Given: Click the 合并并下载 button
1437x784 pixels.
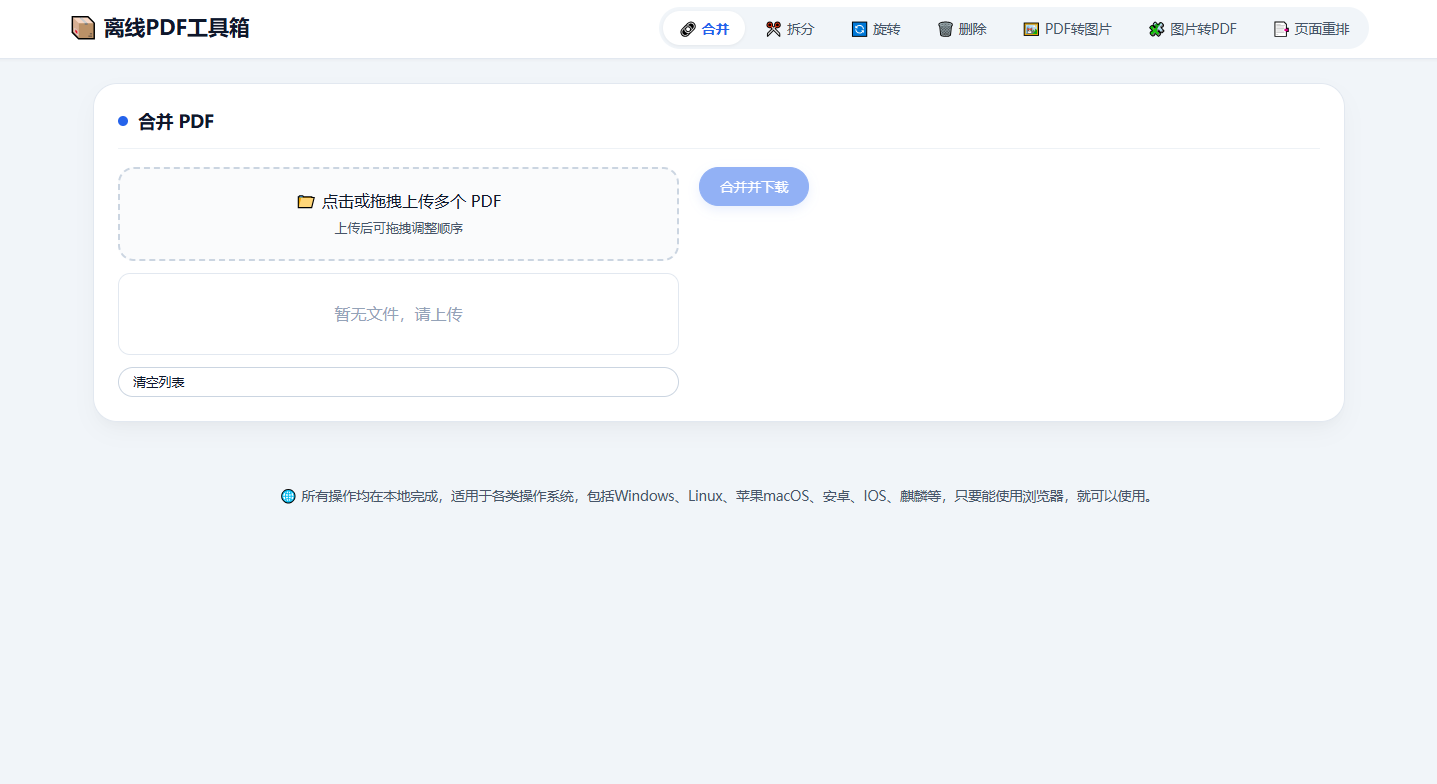Looking at the screenshot, I should (754, 187).
